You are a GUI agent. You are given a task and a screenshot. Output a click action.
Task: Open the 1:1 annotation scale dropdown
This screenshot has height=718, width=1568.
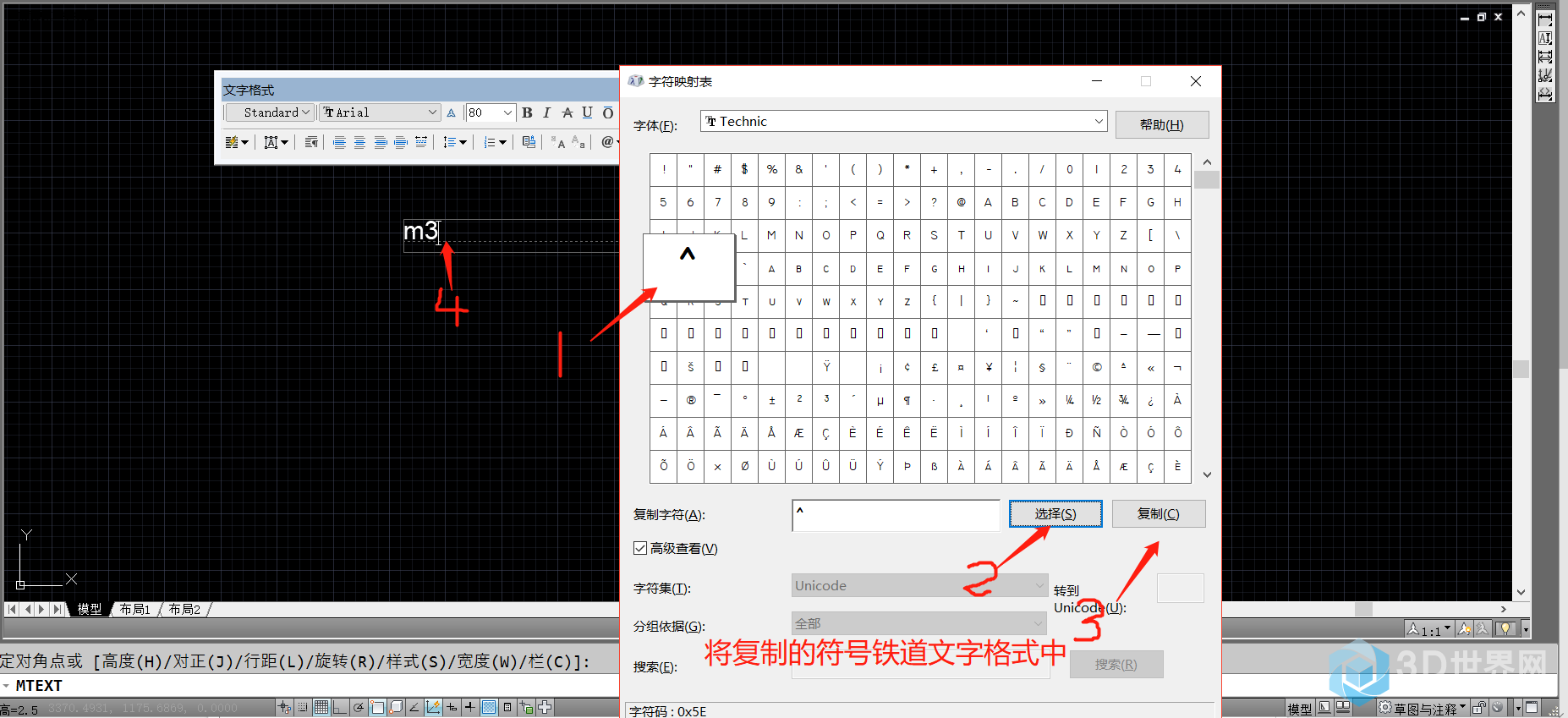click(x=1429, y=628)
